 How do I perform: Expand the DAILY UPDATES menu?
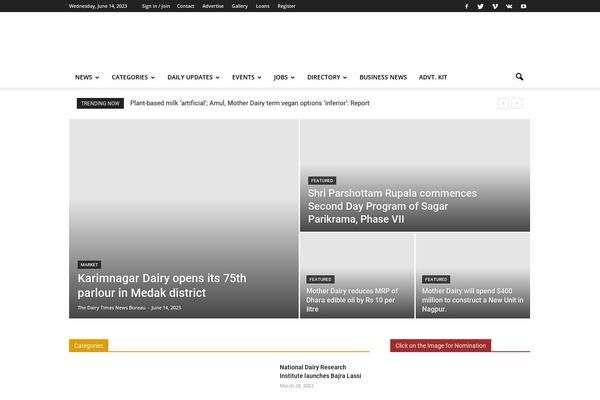click(x=193, y=77)
